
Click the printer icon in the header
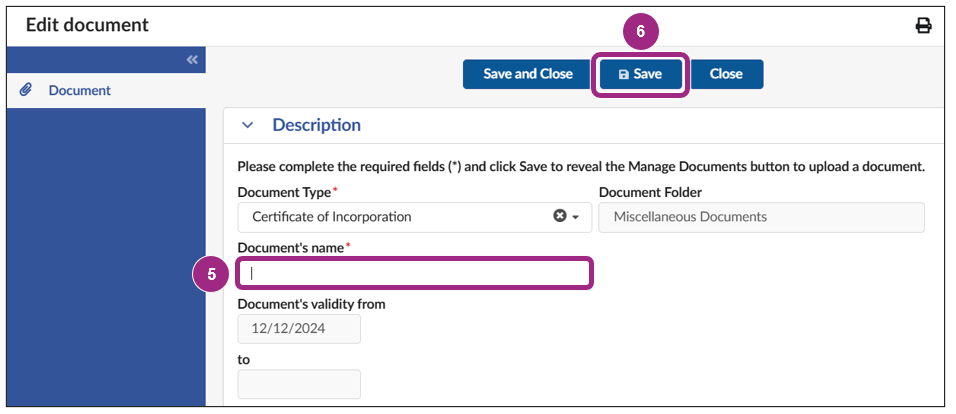coord(923,26)
